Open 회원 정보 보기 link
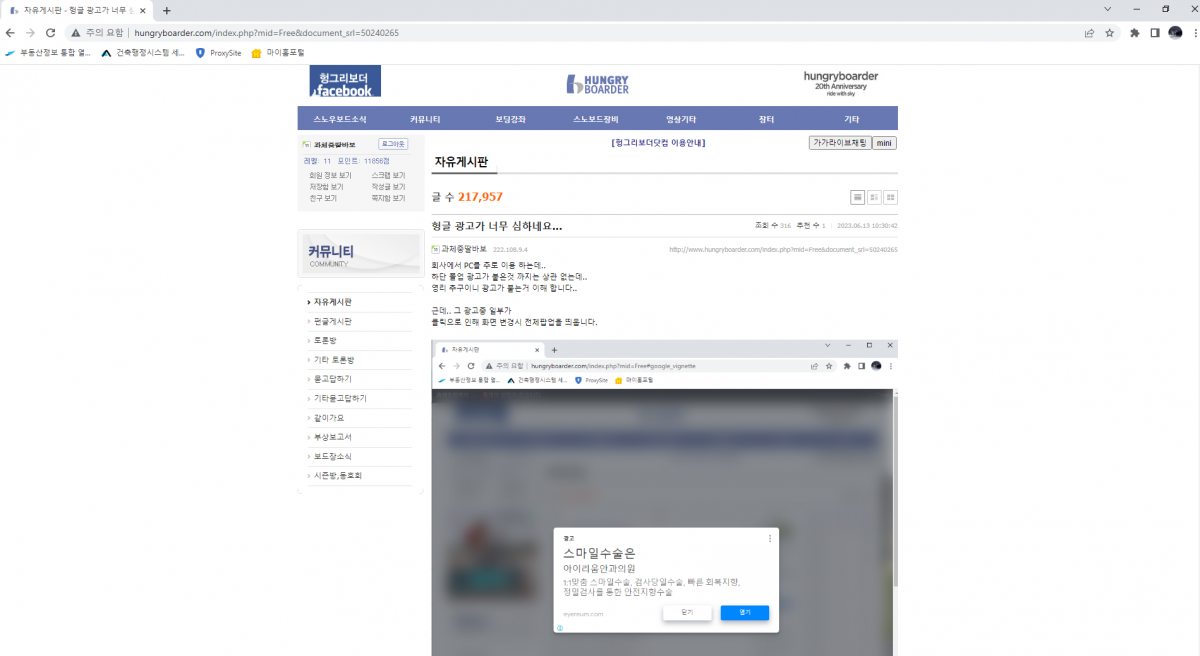1200x656 pixels. pos(330,175)
